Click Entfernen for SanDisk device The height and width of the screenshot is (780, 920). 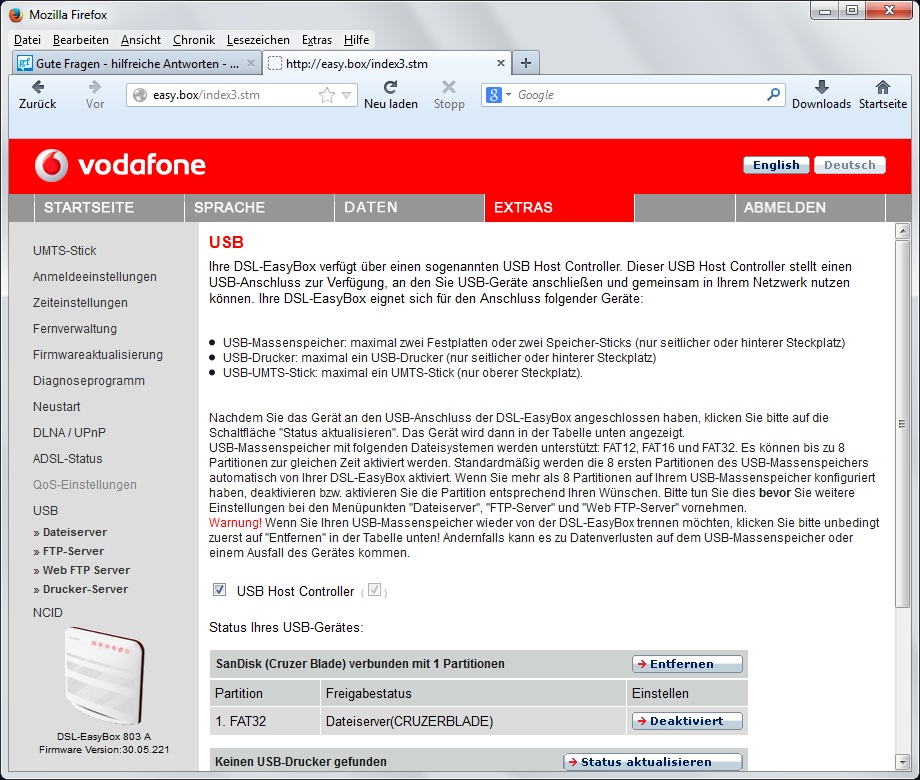(x=687, y=664)
